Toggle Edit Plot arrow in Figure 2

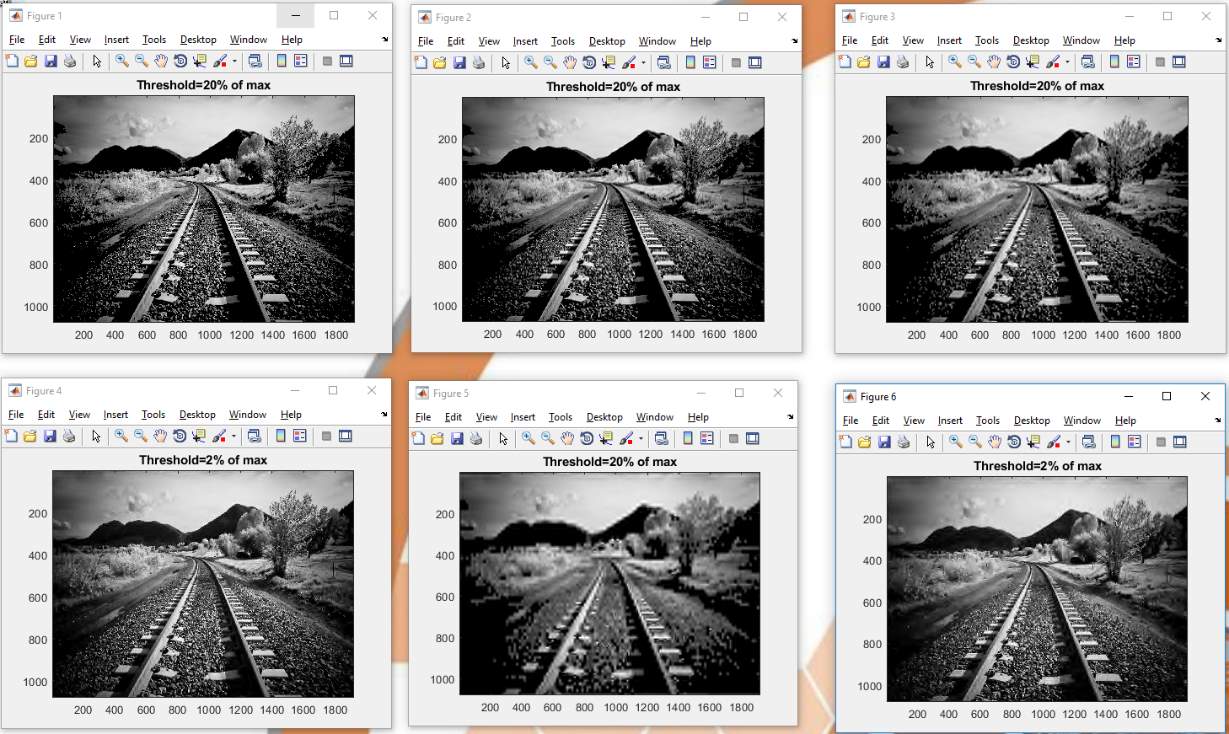[505, 62]
